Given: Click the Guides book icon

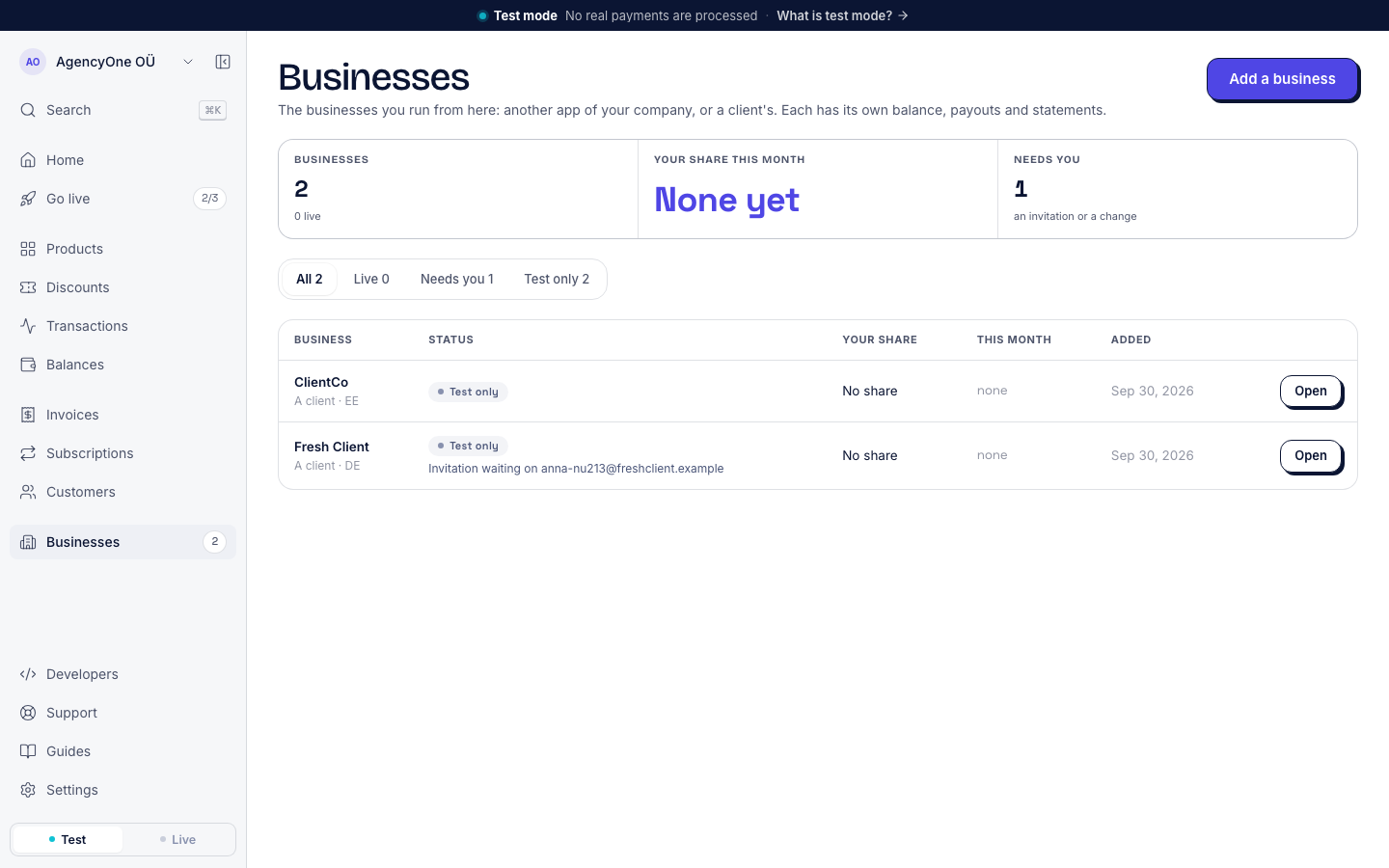Looking at the screenshot, I should point(28,751).
